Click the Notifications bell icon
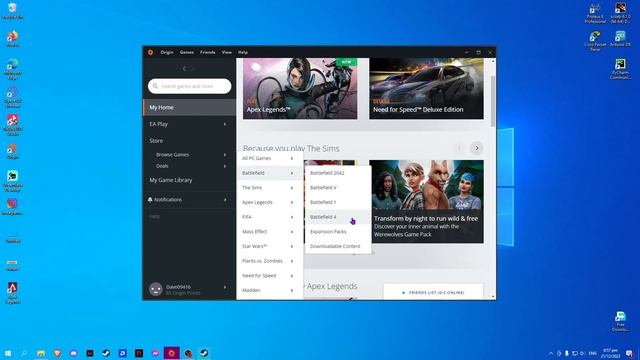Image resolution: width=640 pixels, height=360 pixels. click(x=150, y=200)
